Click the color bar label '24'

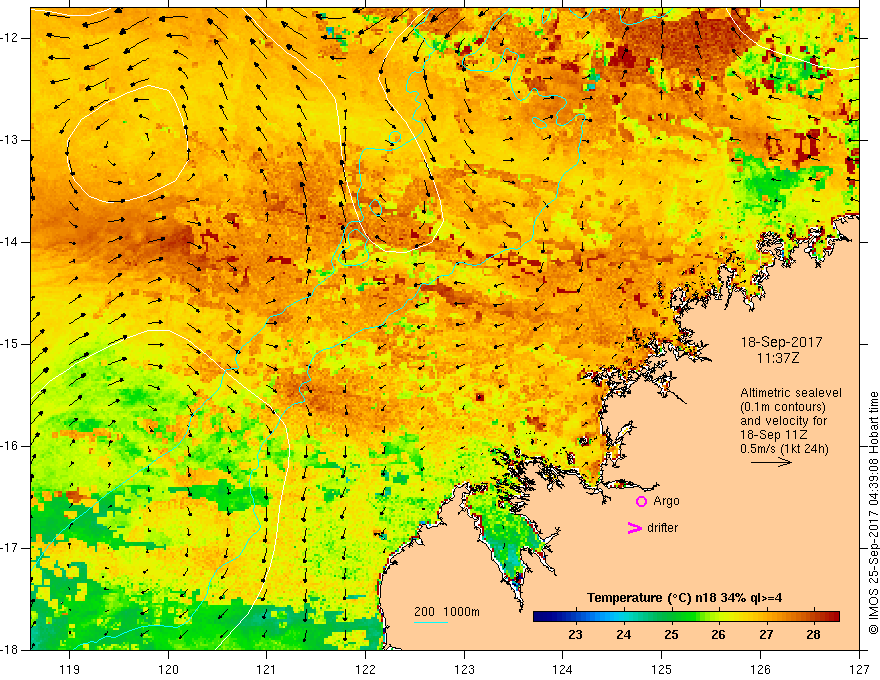[x=624, y=635]
